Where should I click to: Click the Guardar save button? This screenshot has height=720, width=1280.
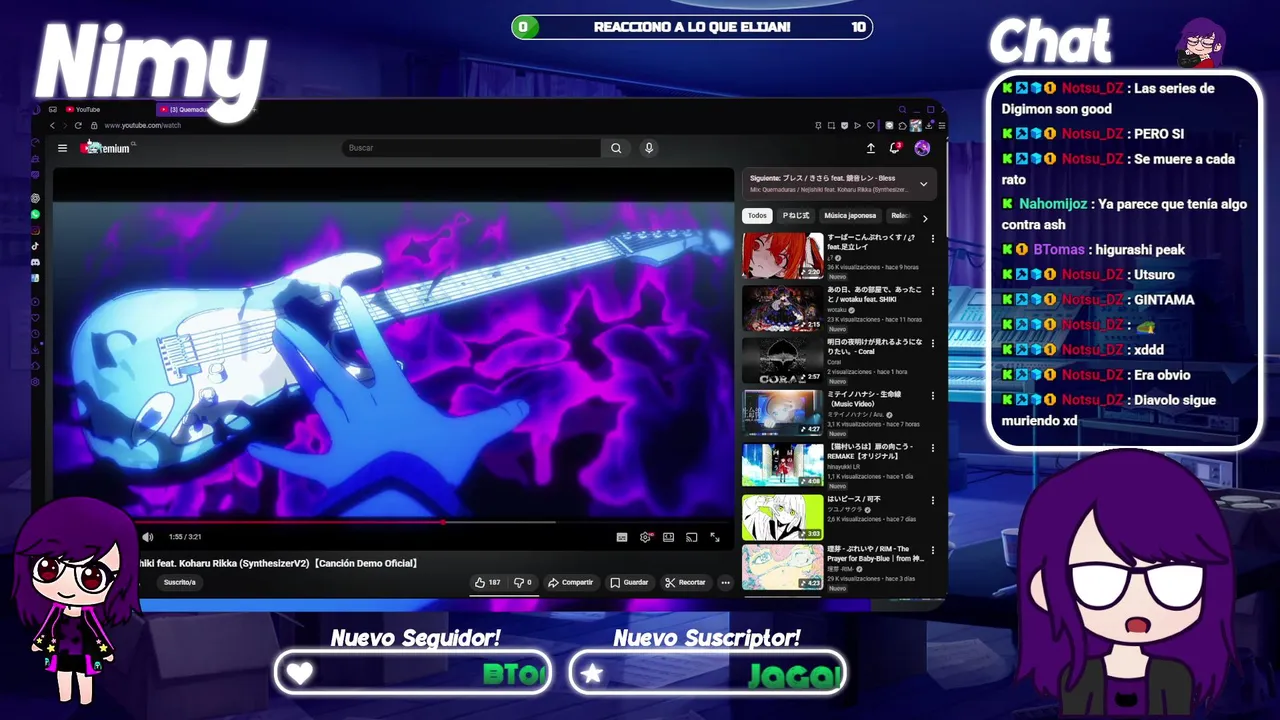point(629,582)
